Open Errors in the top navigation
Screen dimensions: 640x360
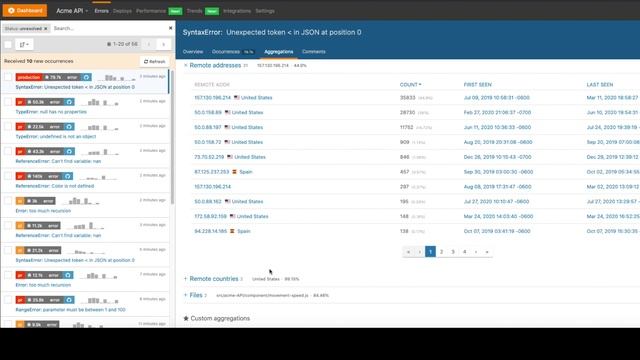click(101, 11)
